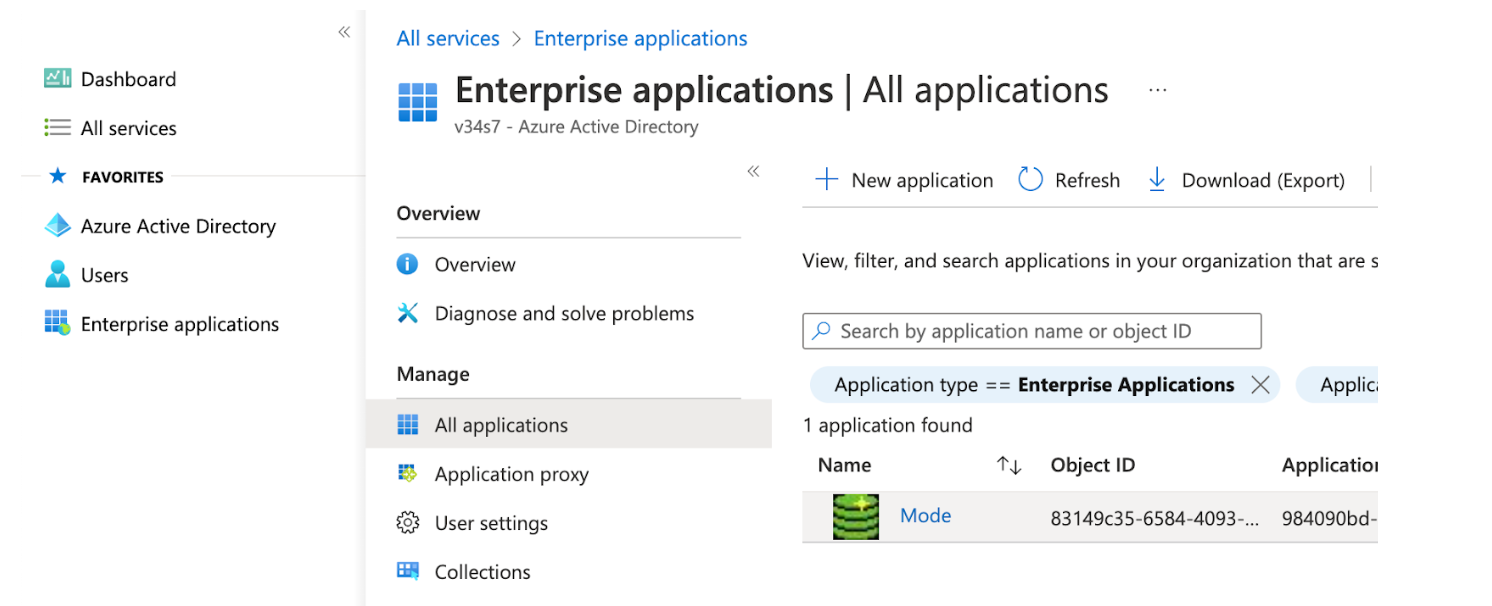The height and width of the screenshot is (606, 1492).
Task: Click Enterprise applications grid icon in sidebar
Action: (58, 323)
